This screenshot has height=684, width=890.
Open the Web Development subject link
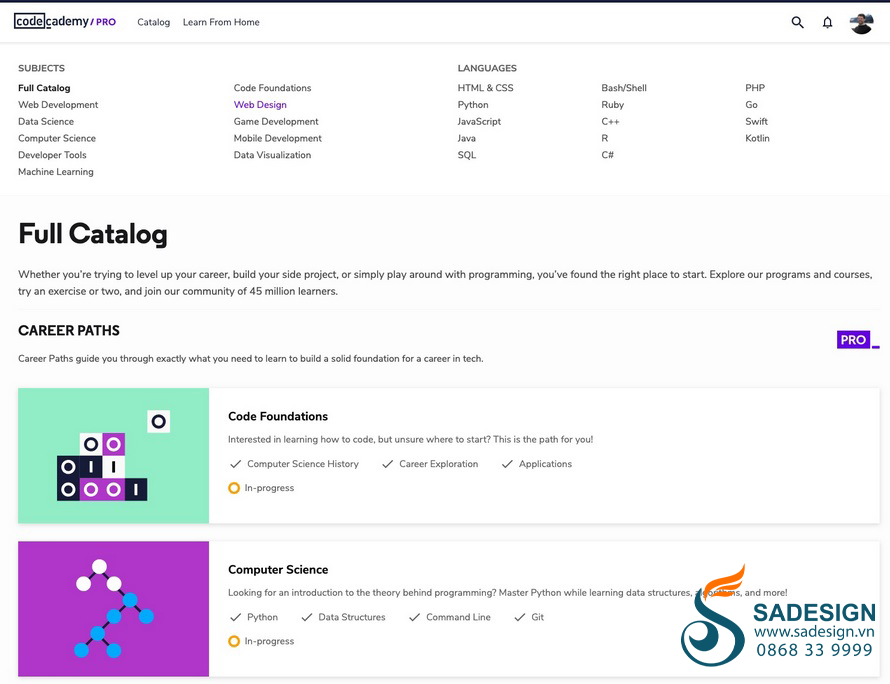(58, 104)
